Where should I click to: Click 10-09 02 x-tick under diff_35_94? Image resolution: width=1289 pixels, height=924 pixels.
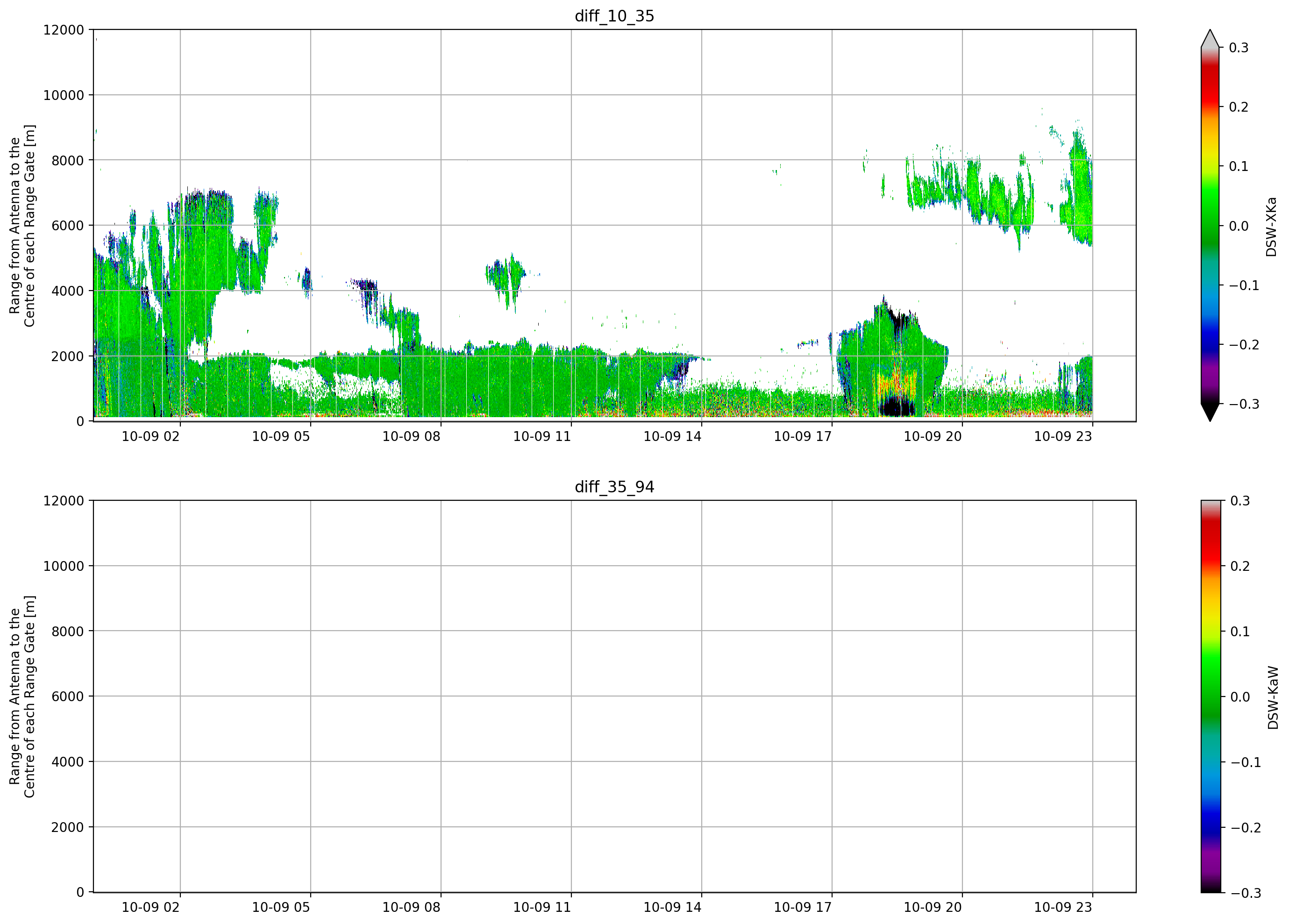(x=150, y=908)
